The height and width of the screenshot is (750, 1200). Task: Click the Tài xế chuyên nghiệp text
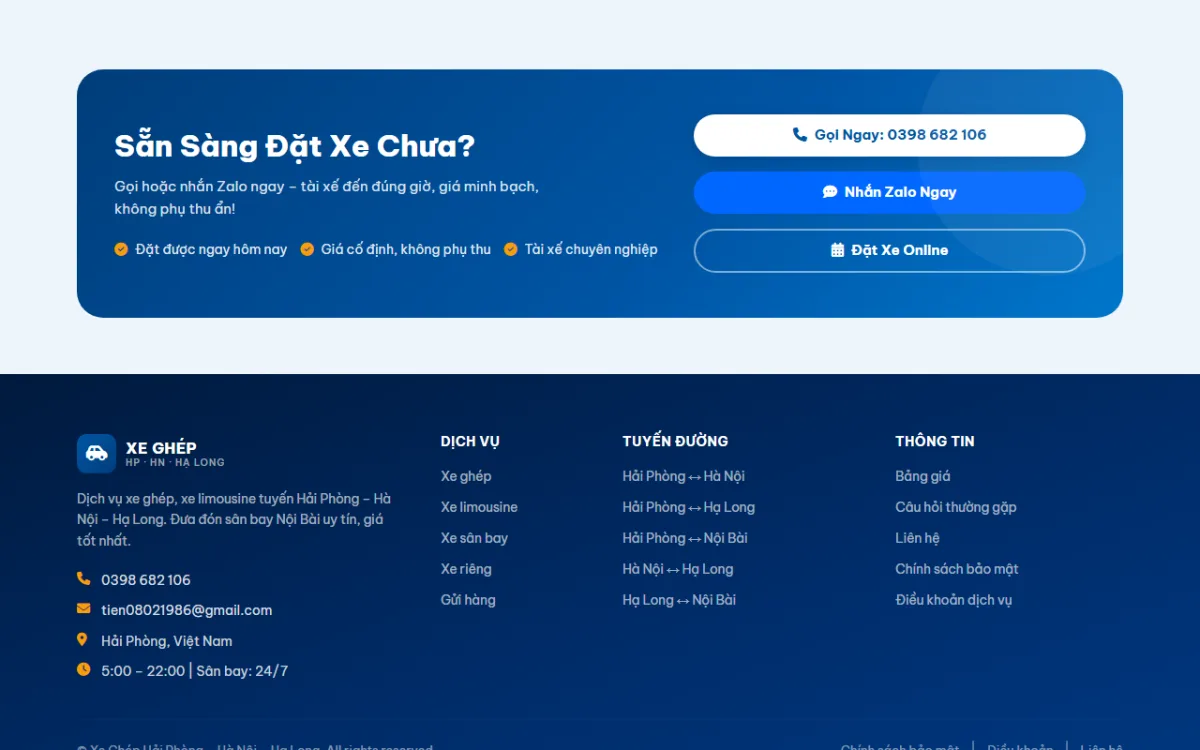(591, 249)
